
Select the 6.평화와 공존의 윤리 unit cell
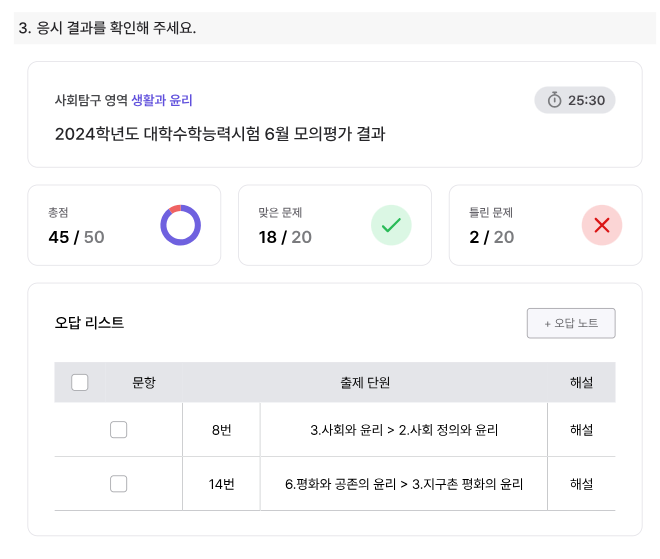404,484
